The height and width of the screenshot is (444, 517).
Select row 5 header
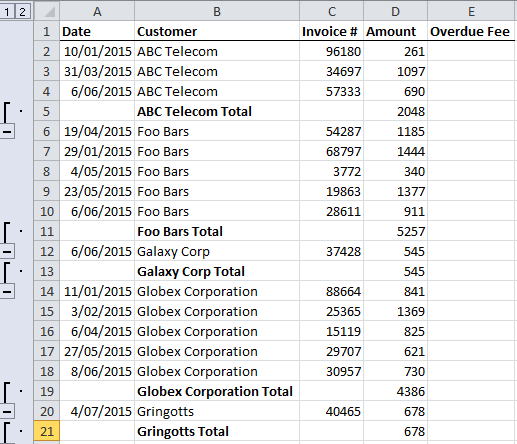47,111
